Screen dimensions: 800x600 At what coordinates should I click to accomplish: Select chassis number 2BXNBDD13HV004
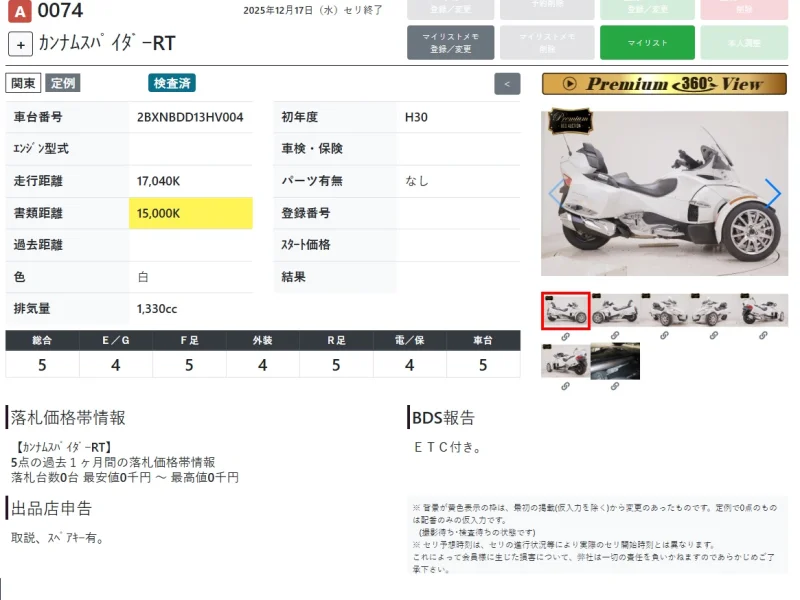tap(190, 117)
